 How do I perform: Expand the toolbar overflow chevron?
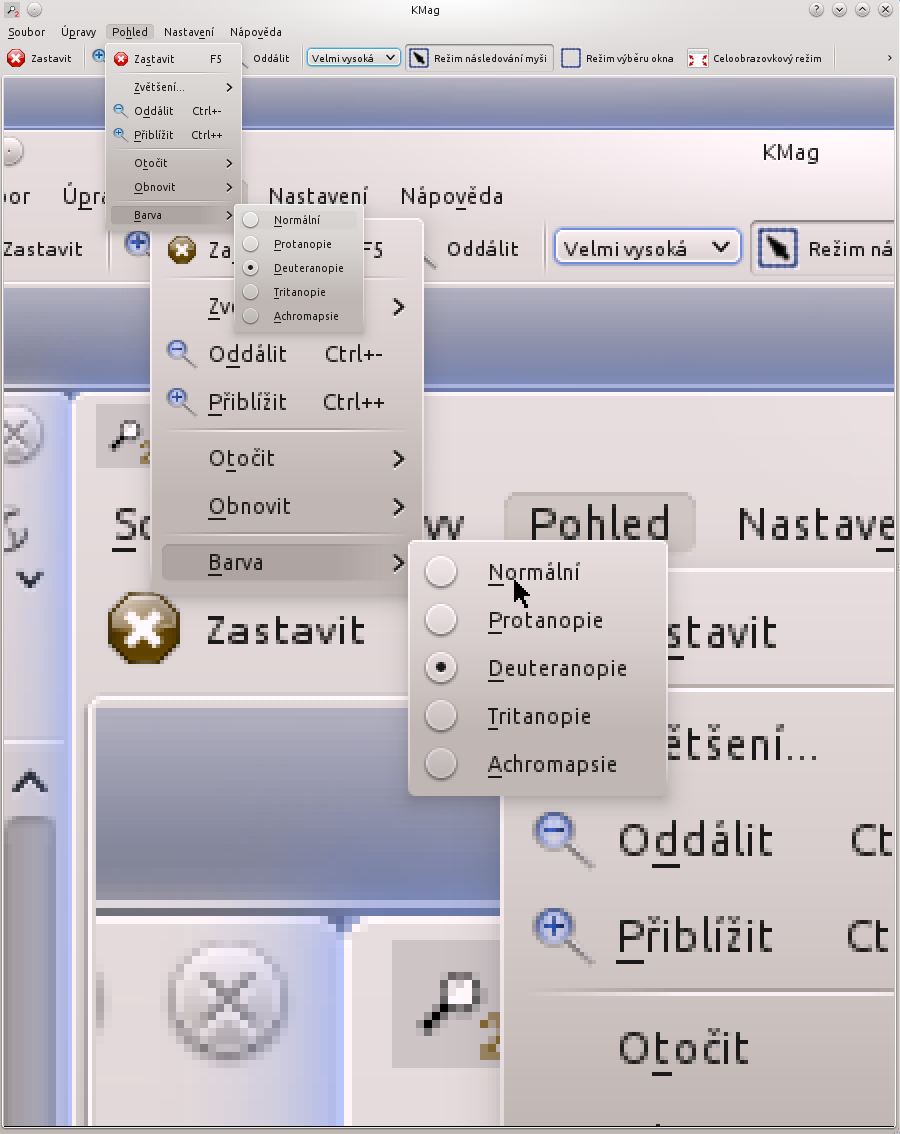pyautogui.click(x=889, y=58)
